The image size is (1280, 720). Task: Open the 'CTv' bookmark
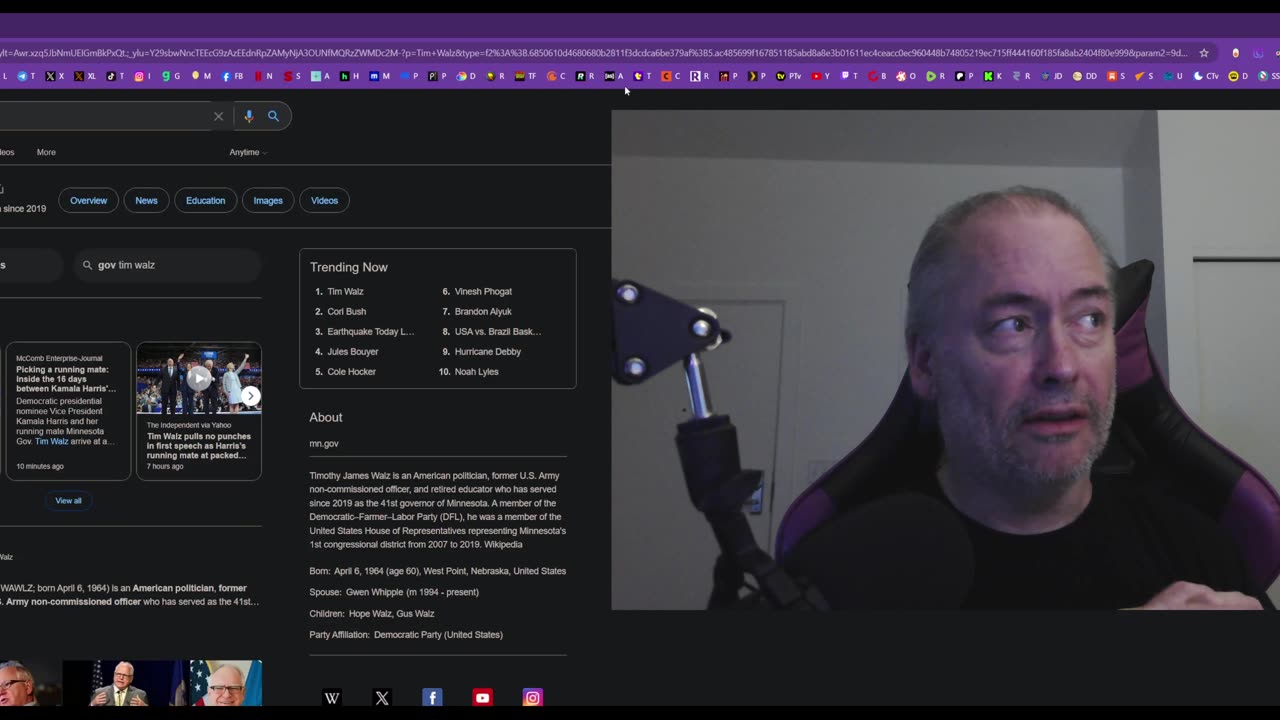coord(1206,76)
